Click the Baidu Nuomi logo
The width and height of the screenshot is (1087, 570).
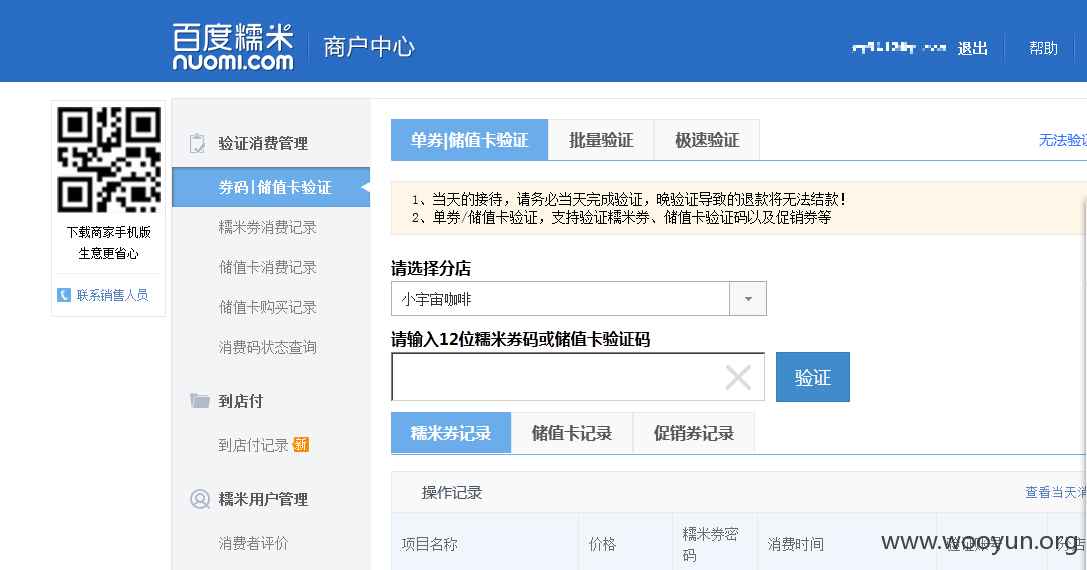233,46
